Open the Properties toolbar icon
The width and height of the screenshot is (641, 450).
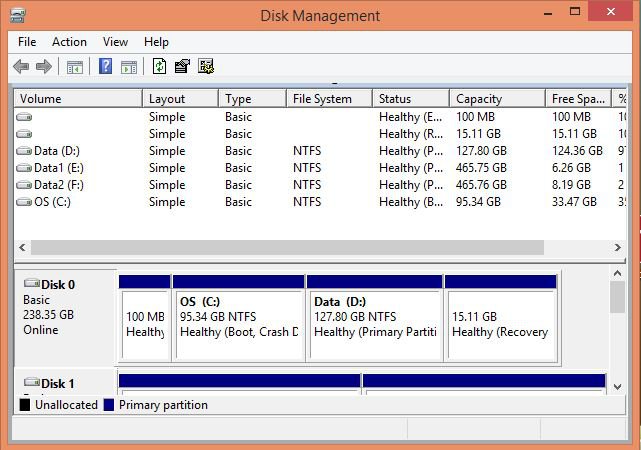tap(182, 67)
